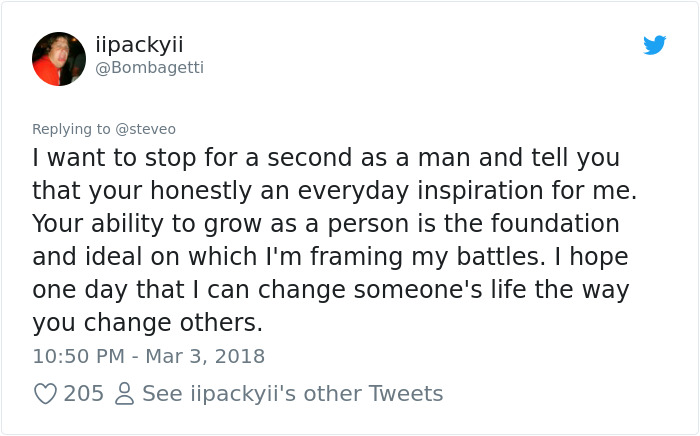This screenshot has width=700, height=436.
Task: Visit the @Bombagetti handle
Action: [150, 67]
